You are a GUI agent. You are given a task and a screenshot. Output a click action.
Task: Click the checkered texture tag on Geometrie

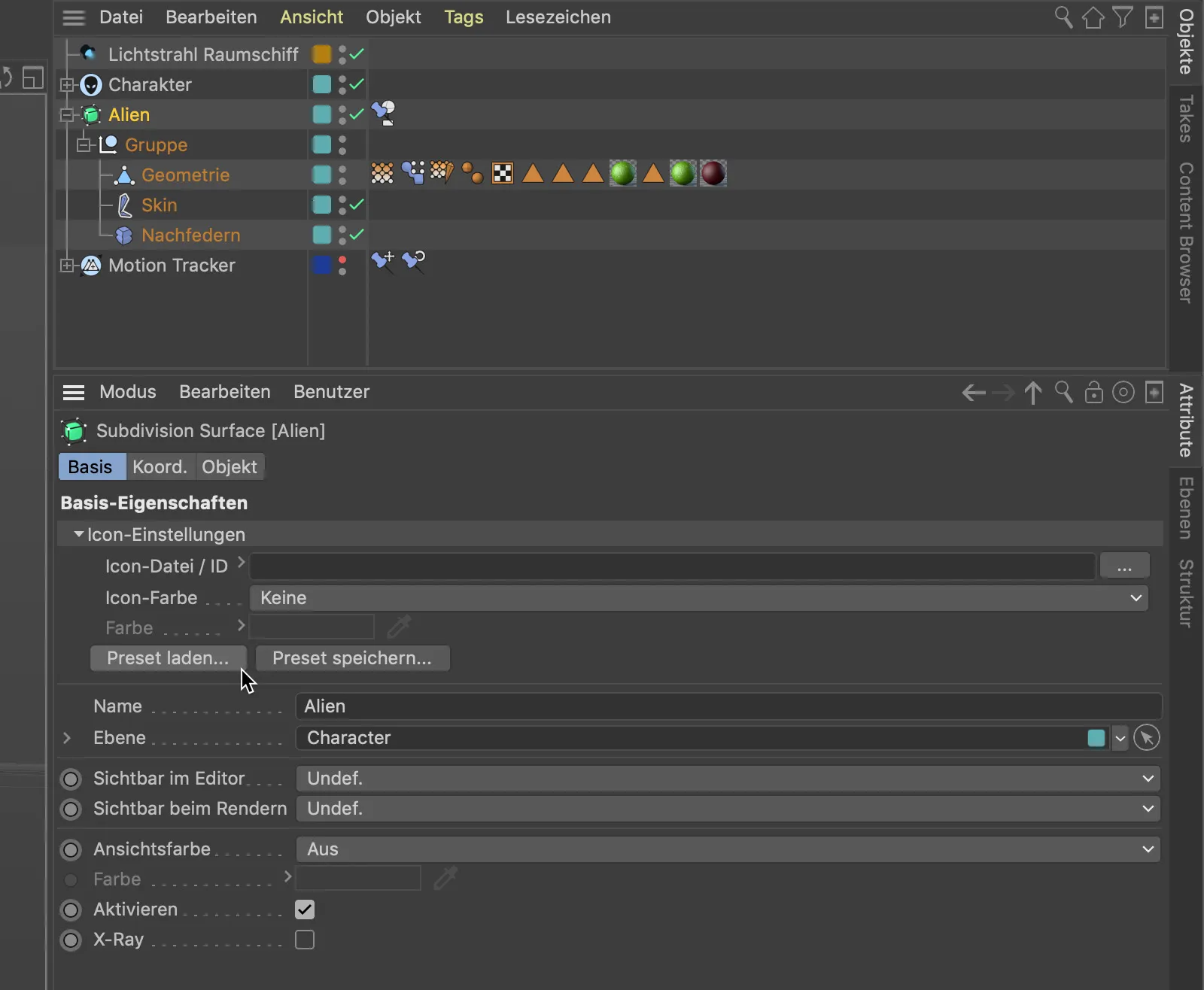coord(502,173)
